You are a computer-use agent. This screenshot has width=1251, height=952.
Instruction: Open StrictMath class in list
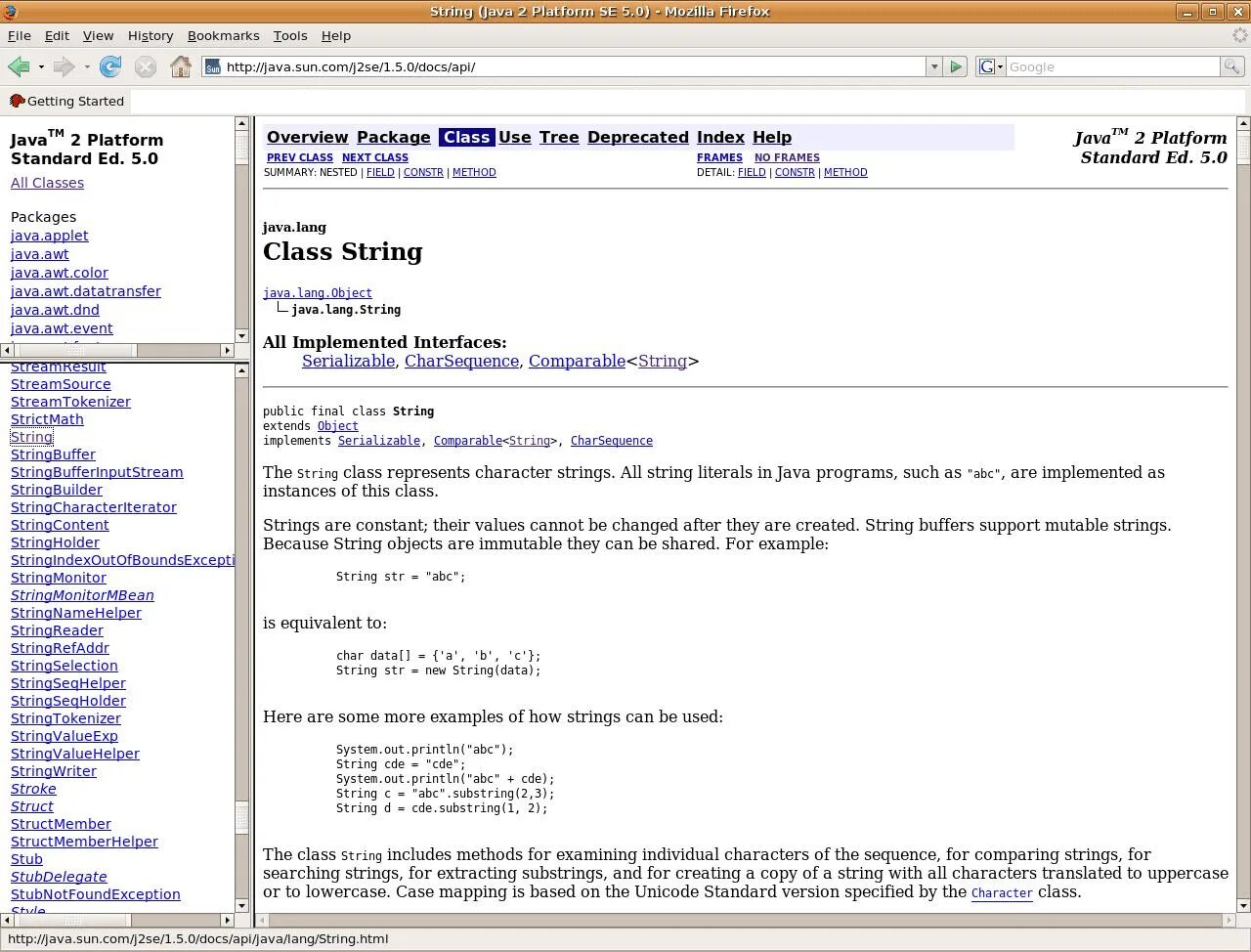[x=47, y=419]
